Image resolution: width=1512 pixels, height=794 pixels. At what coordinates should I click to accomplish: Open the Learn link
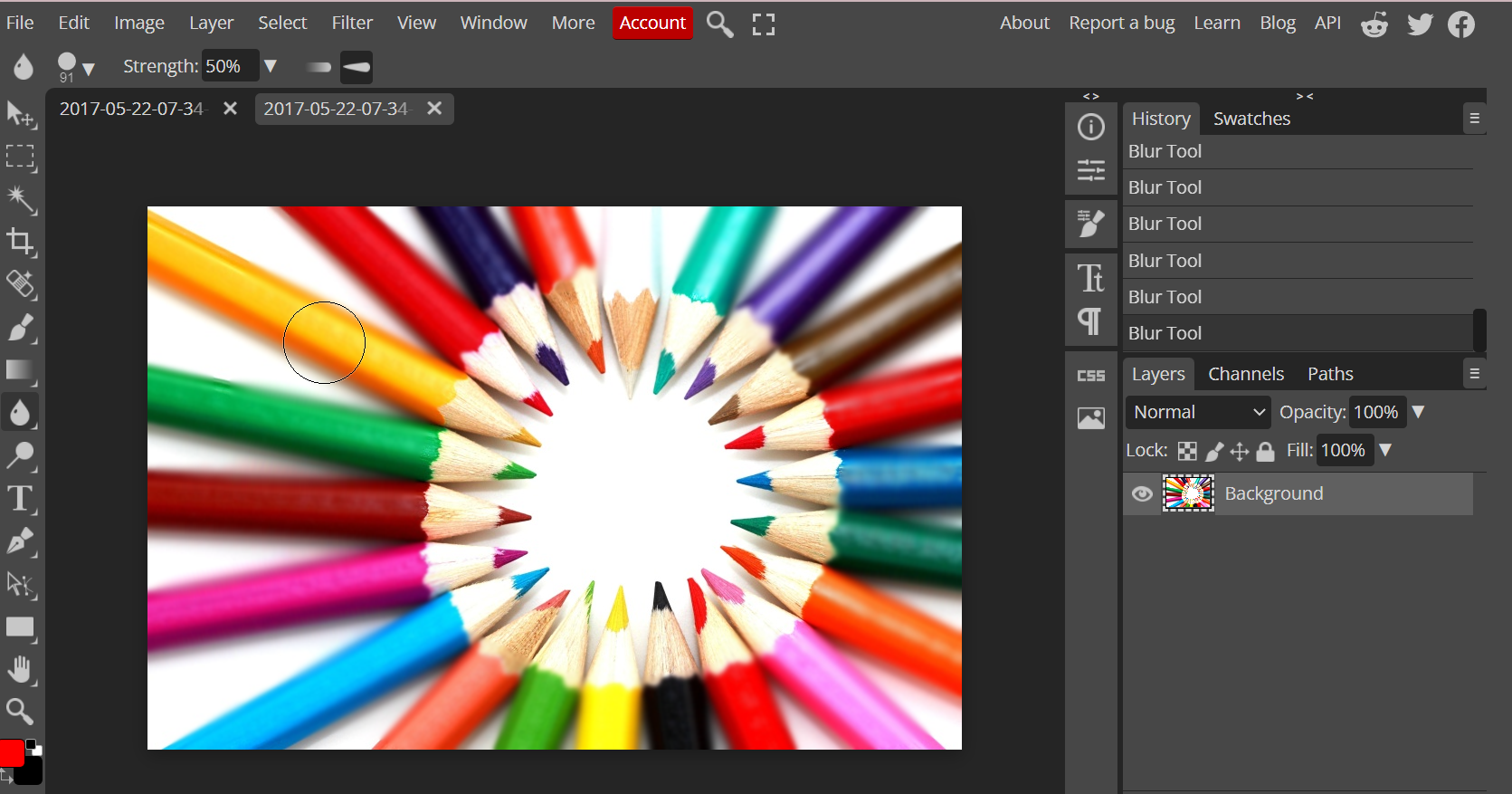(1217, 23)
